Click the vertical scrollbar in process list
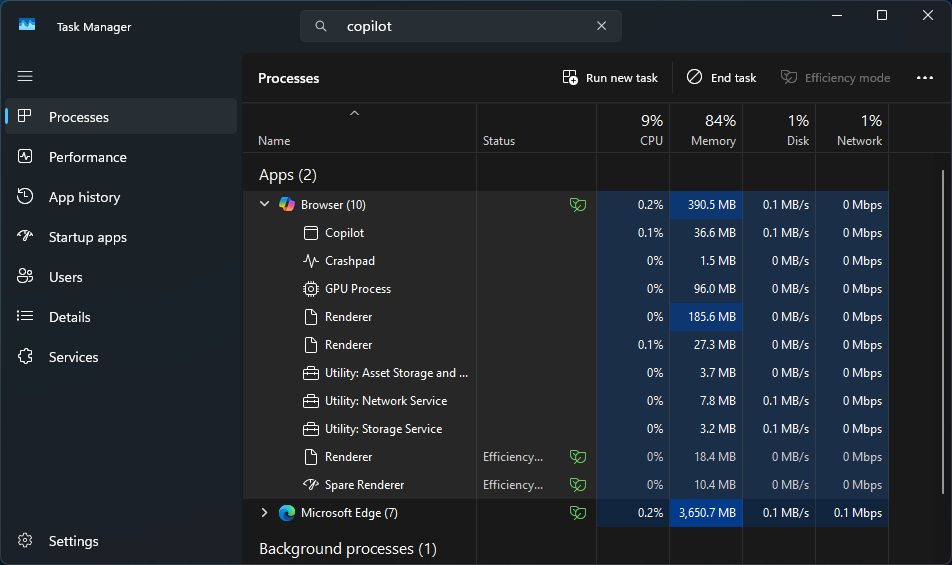 pos(944,330)
